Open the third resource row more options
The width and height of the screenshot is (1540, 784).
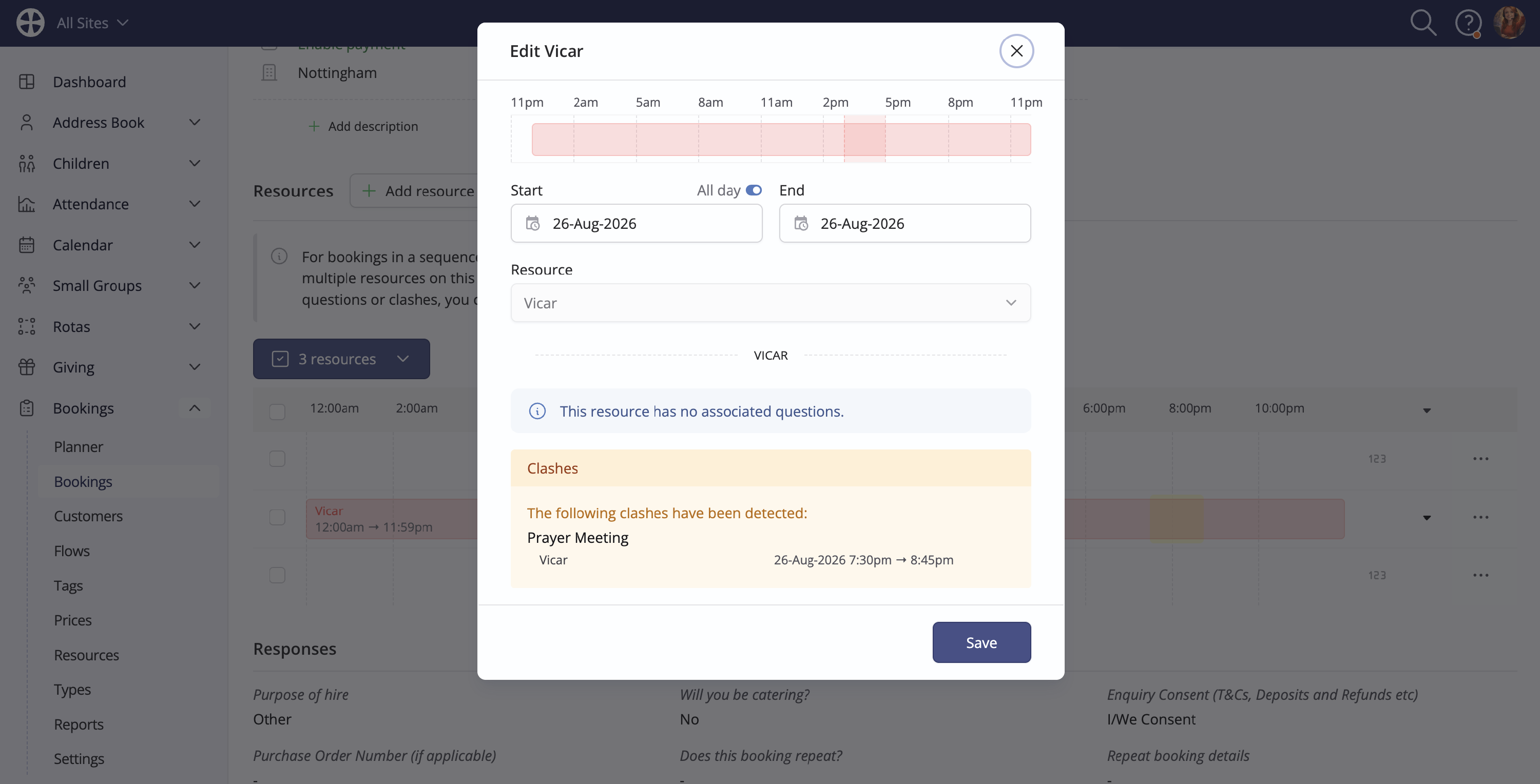coord(1480,575)
